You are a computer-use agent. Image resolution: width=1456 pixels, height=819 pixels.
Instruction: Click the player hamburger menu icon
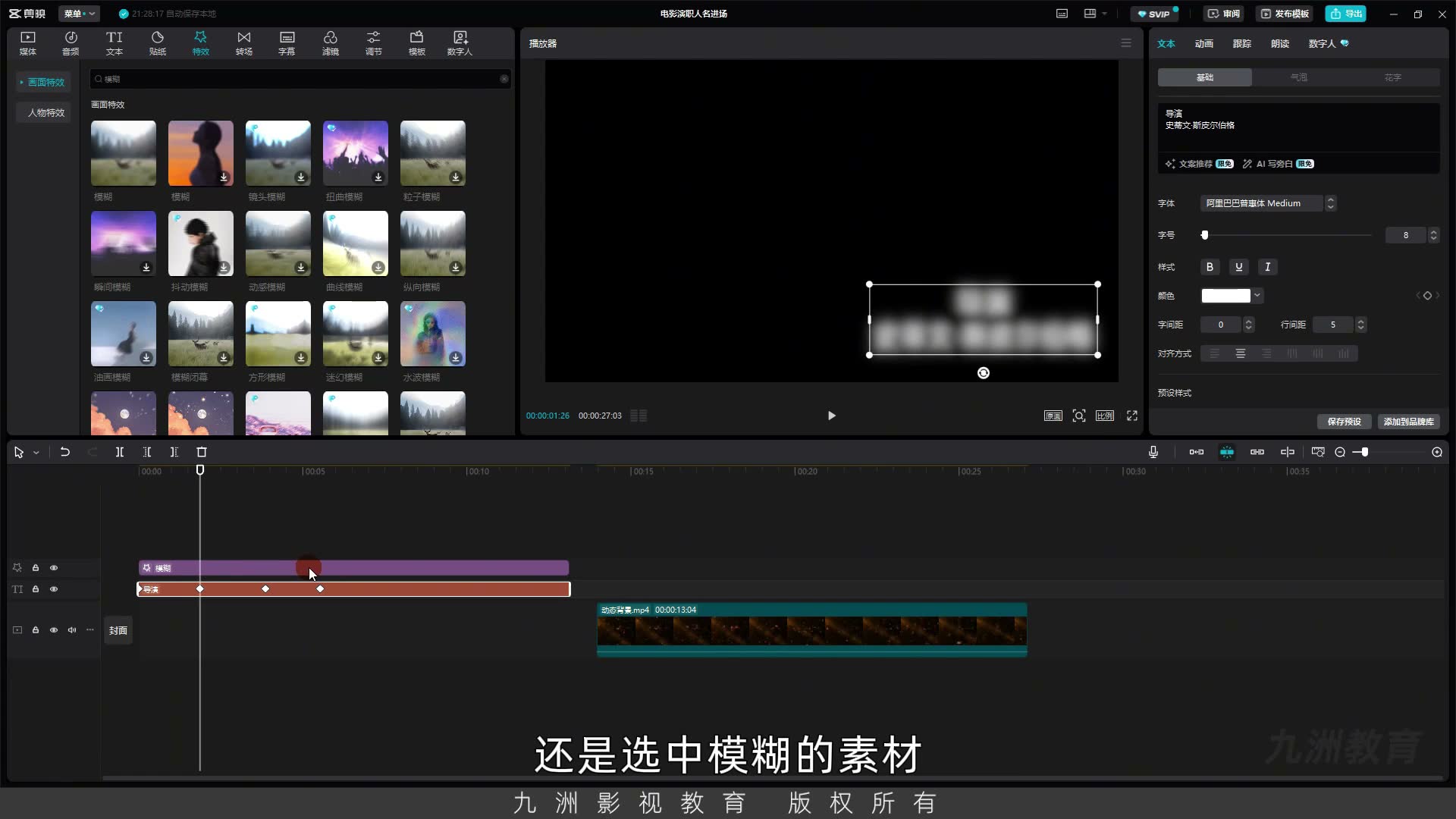click(x=1126, y=43)
